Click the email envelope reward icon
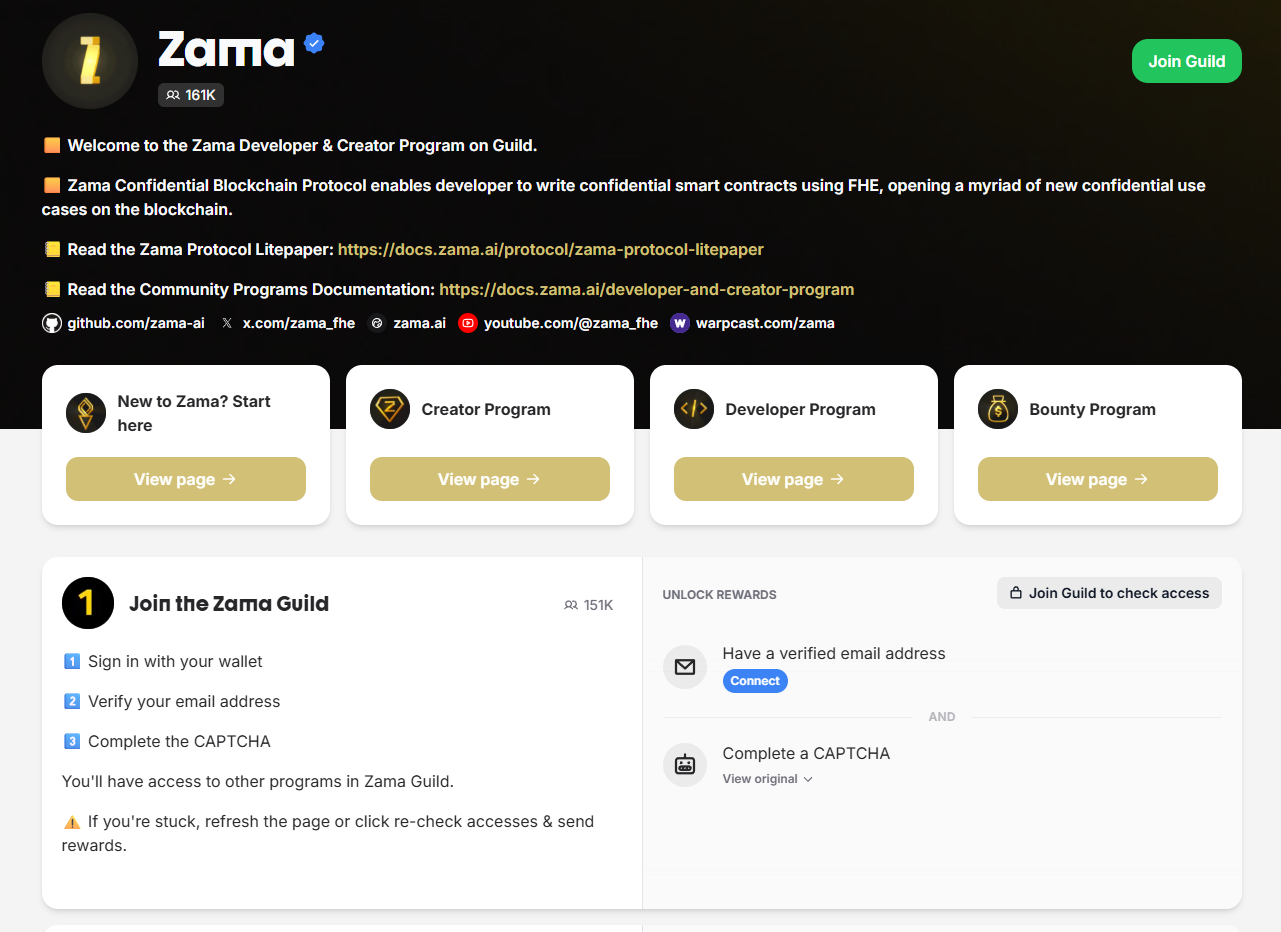The image size is (1281, 932). click(x=684, y=667)
